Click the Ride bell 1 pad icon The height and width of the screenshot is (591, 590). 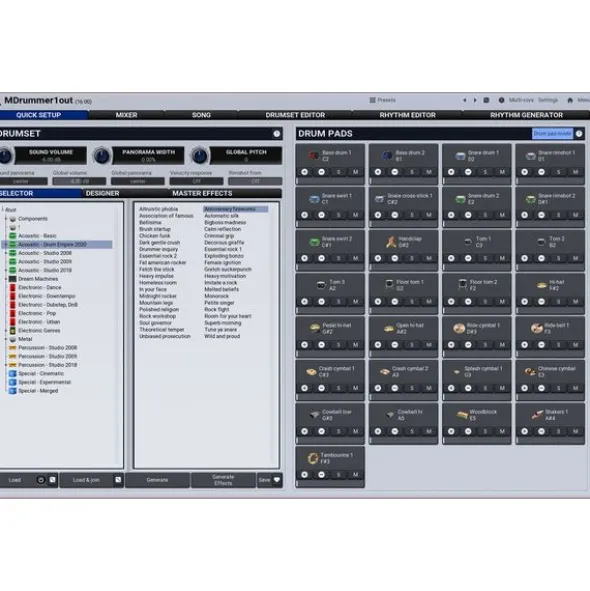coord(536,328)
